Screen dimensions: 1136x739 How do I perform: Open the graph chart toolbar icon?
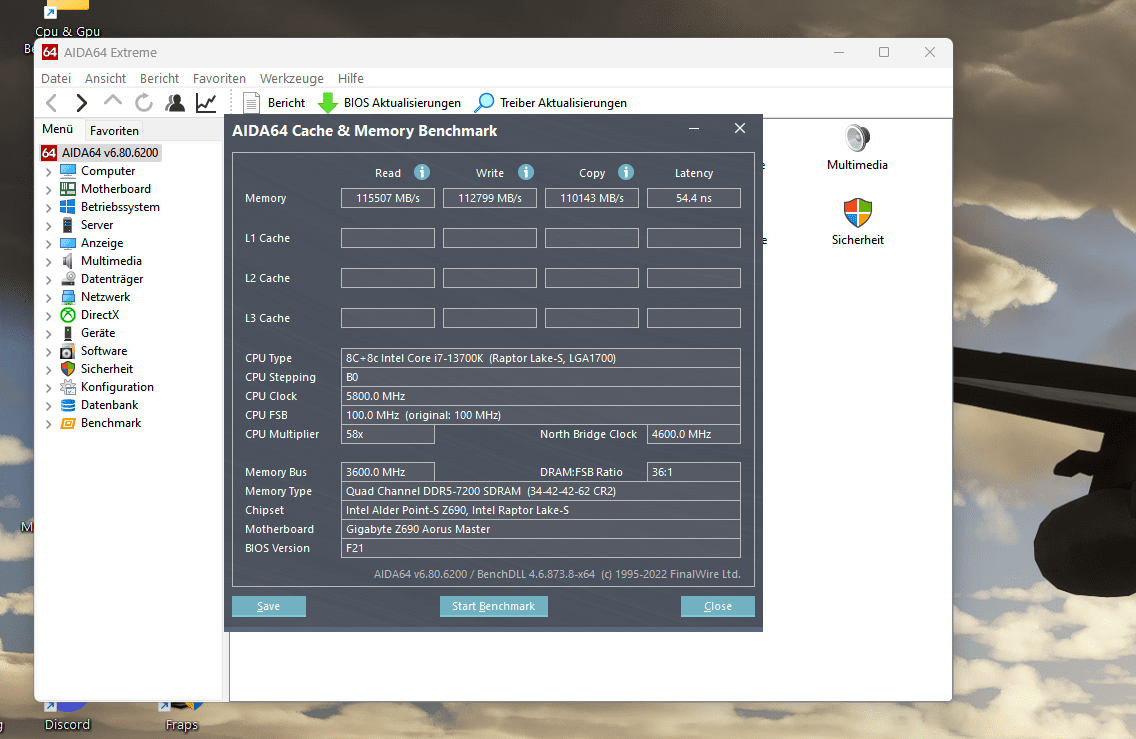206,103
